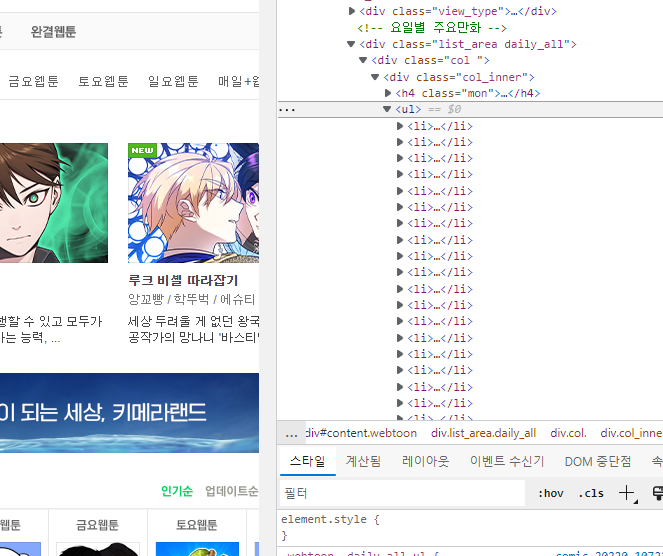The image size is (663, 556).
Task: Click the 루크 비셸 따라잡기 thumbnail
Action: [x=194, y=203]
